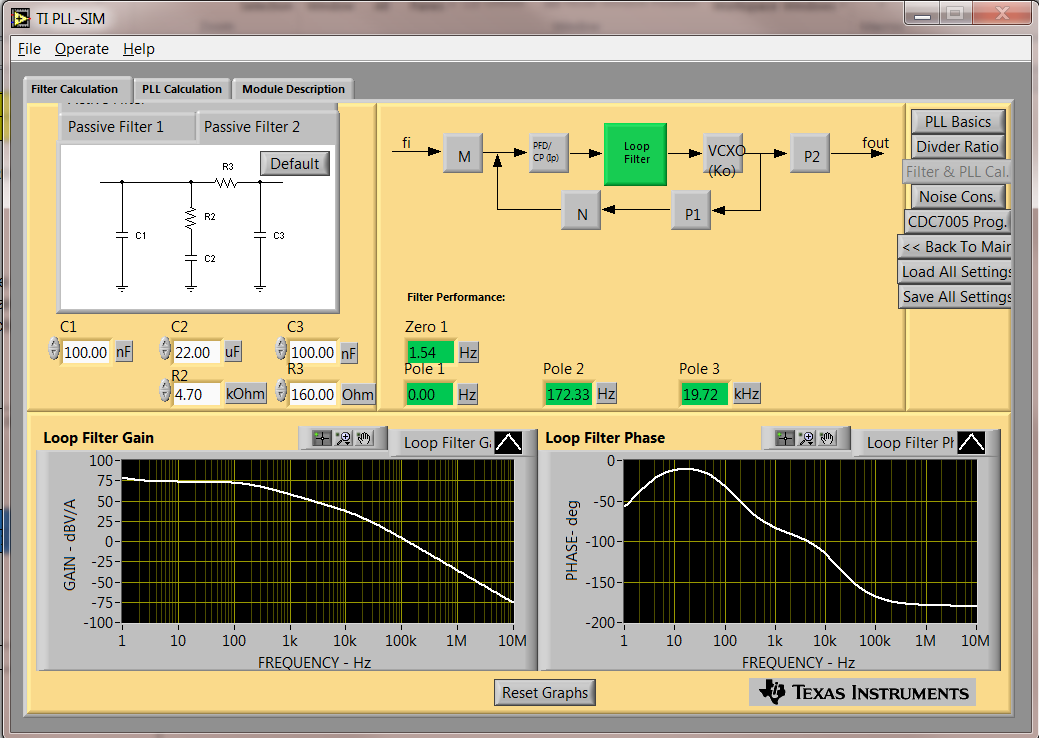Click the Default filter values button
Screen dimensions: 1039x738
[295, 164]
